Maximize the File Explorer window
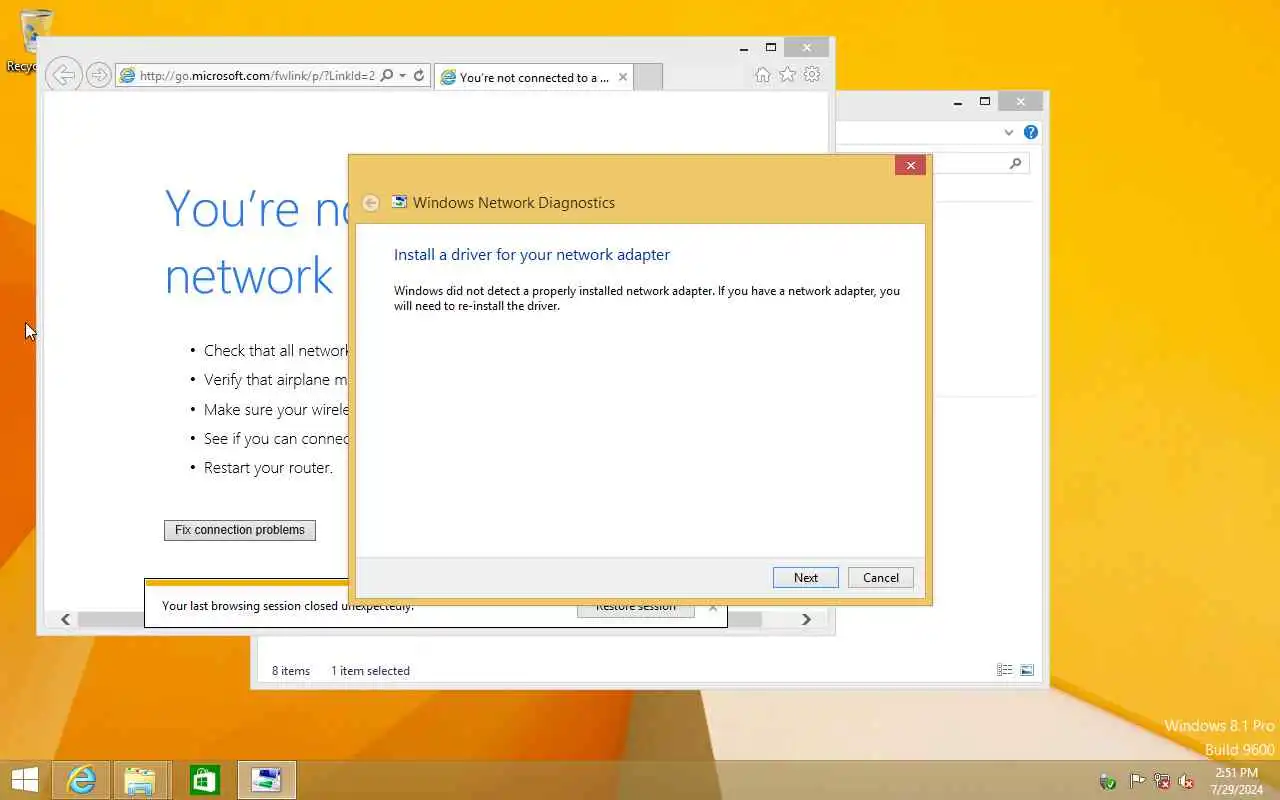The height and width of the screenshot is (800, 1280). tap(985, 101)
